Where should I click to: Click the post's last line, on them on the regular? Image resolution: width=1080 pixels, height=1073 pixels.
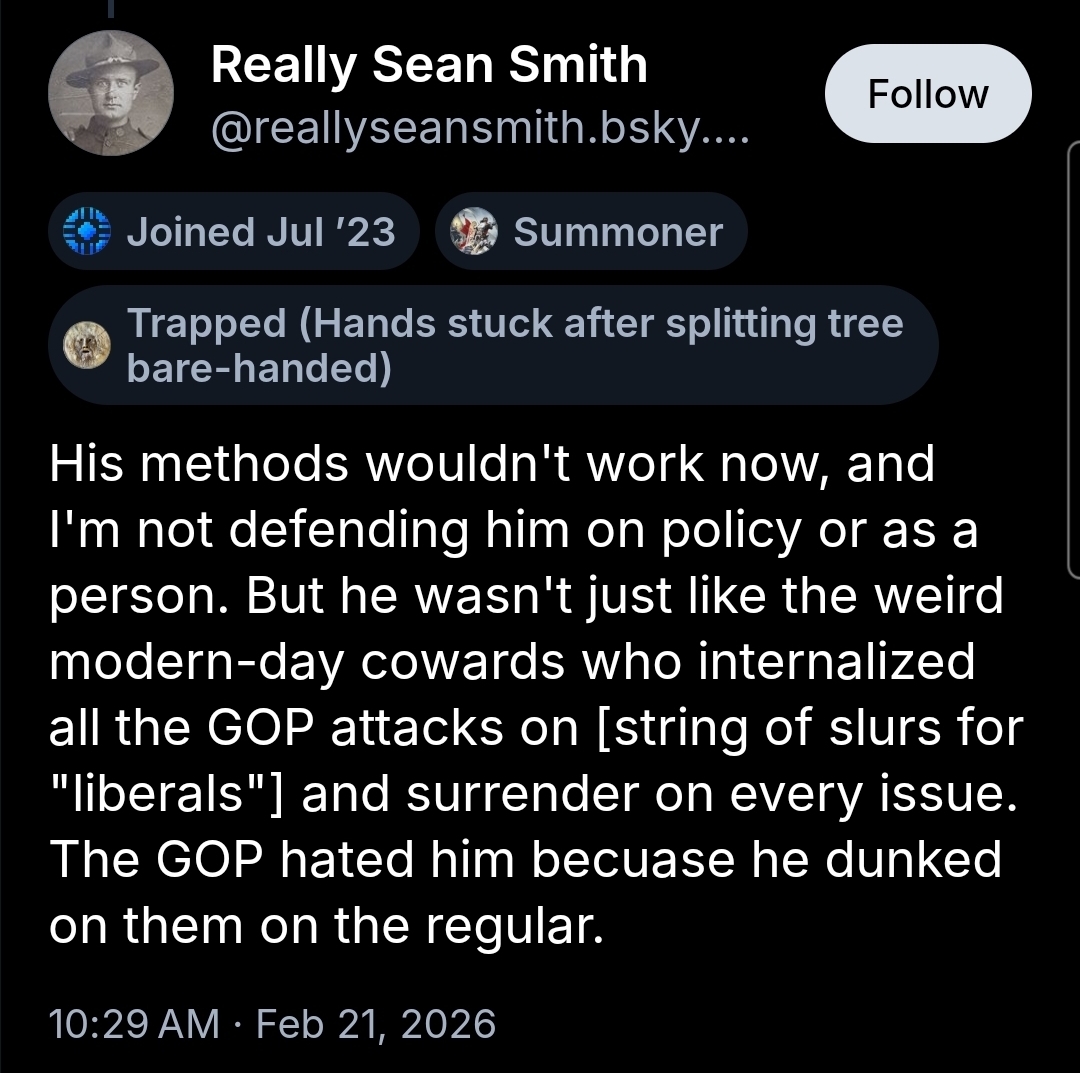(x=327, y=926)
